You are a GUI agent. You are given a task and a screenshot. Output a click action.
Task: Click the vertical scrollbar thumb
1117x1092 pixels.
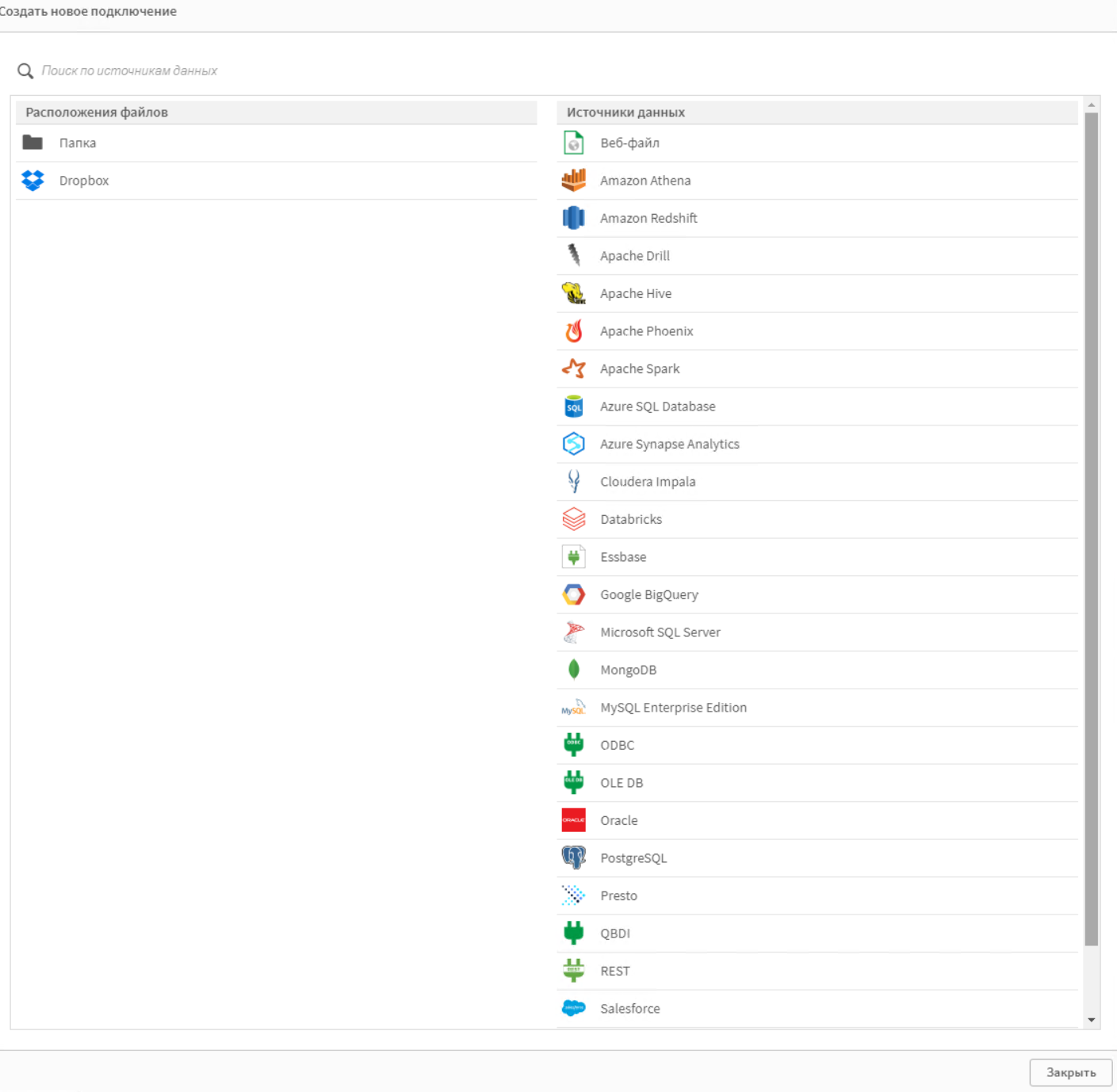[x=1092, y=529]
